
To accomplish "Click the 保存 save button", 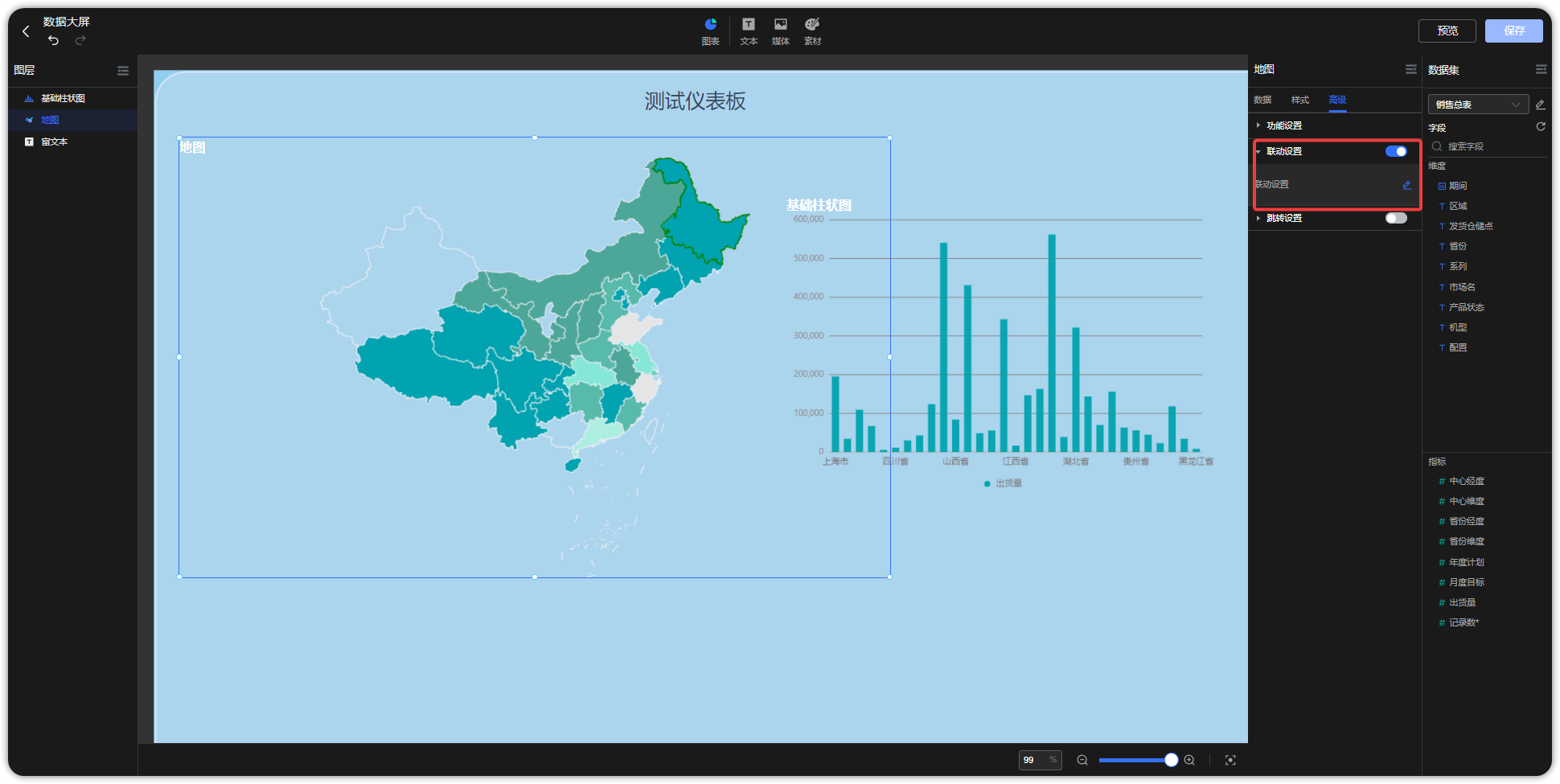I will (1514, 31).
